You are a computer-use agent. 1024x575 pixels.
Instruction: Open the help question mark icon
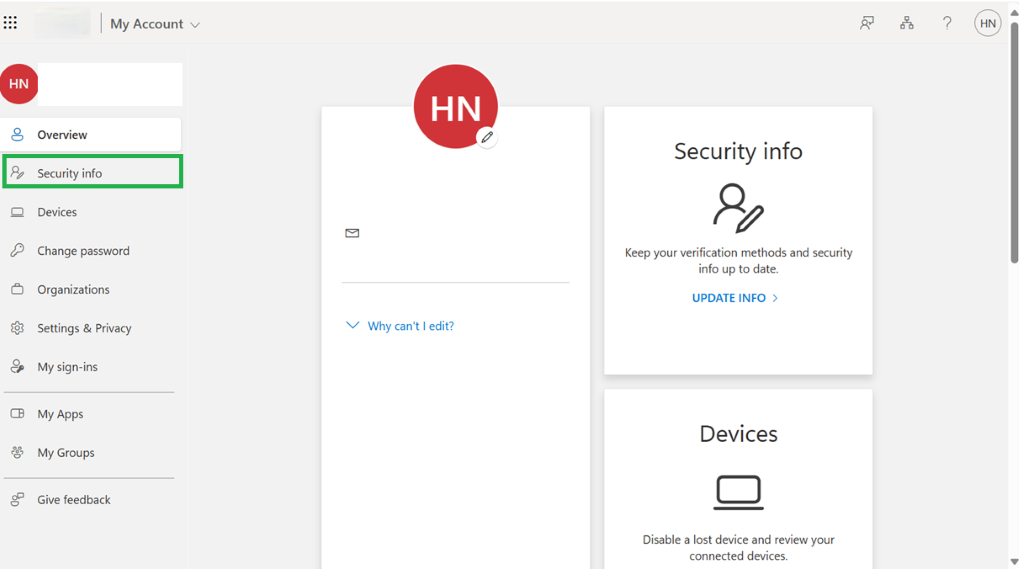point(947,24)
